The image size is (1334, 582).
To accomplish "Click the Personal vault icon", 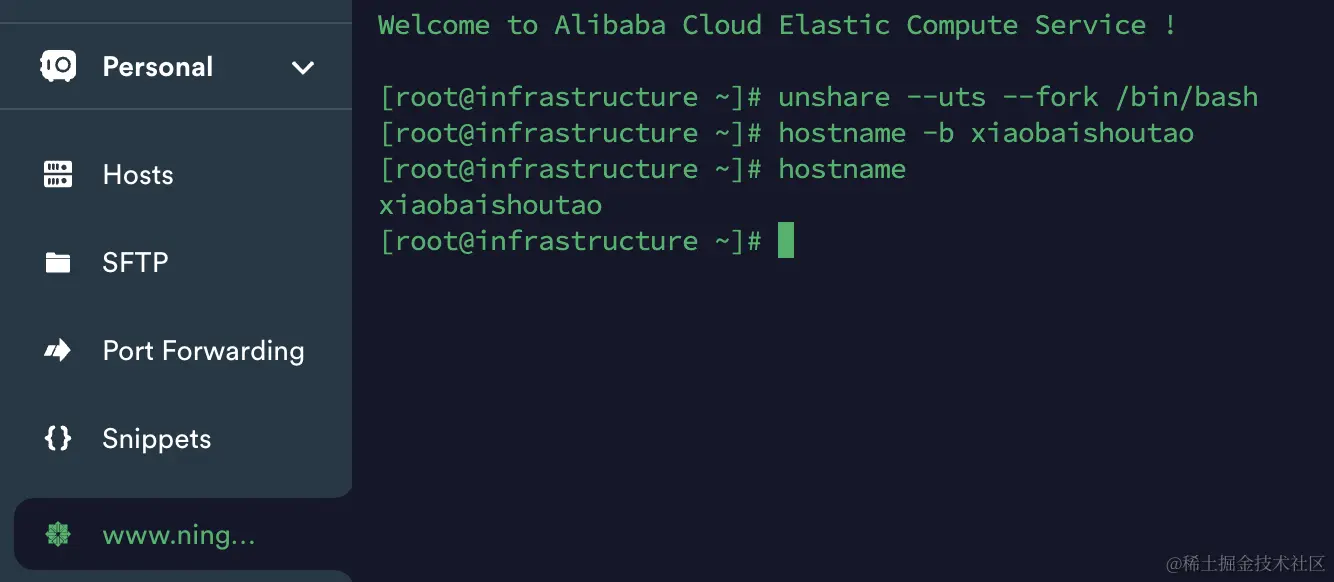I will (x=58, y=67).
